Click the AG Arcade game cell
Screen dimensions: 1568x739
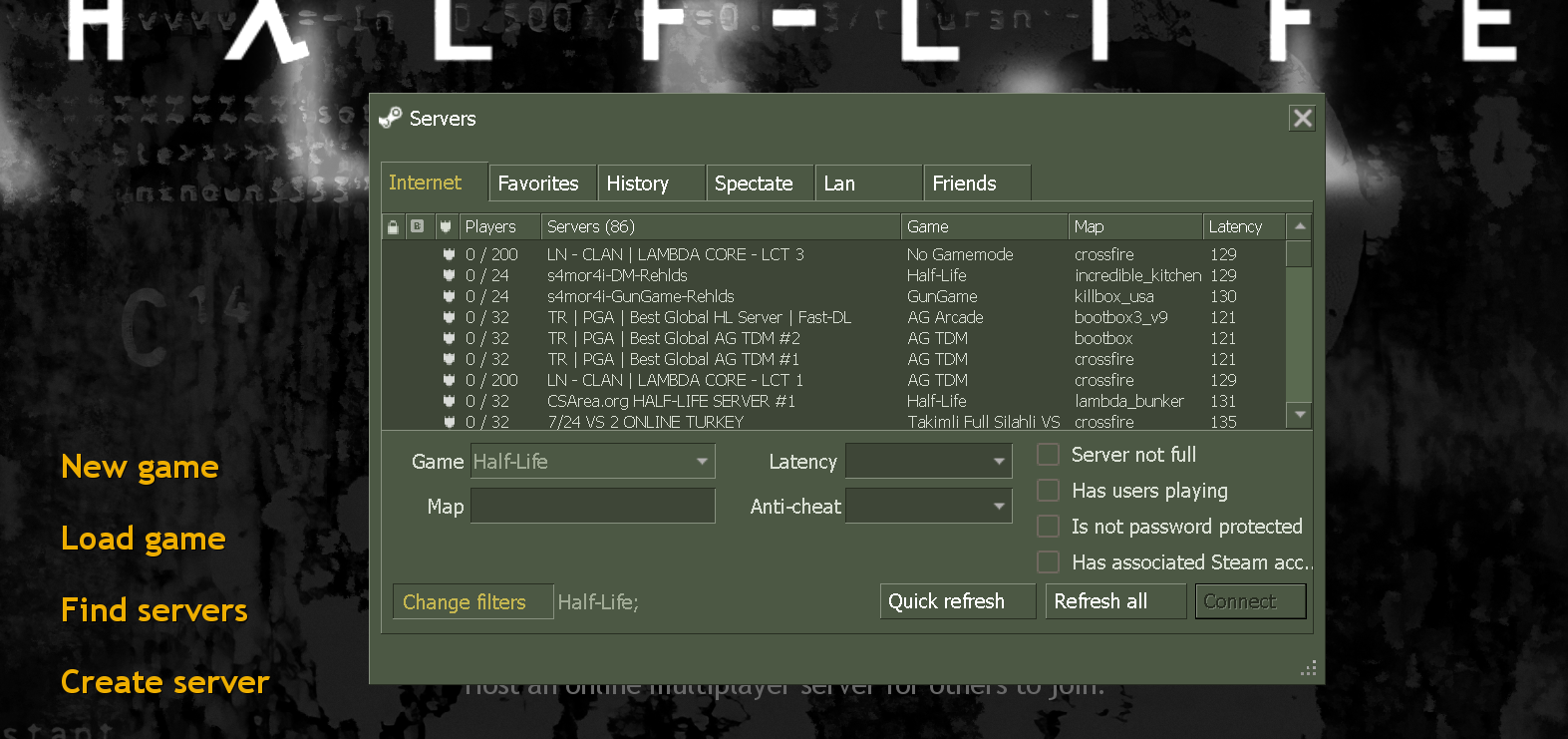point(945,317)
